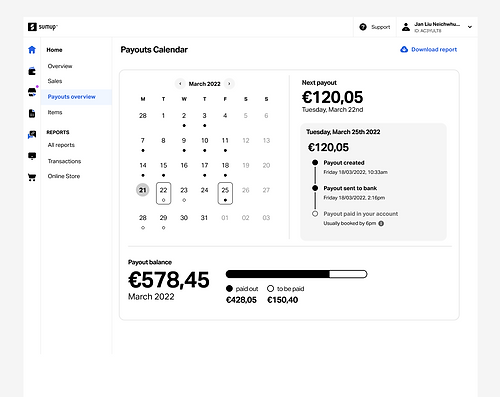Open Transactions in sidebar
Screen dimensions: 500x397
[x=64, y=161]
